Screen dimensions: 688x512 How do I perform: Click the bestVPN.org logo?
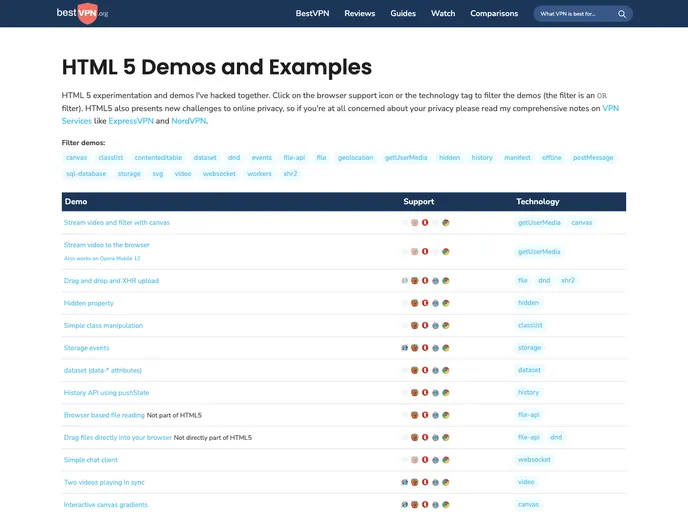(82, 13)
